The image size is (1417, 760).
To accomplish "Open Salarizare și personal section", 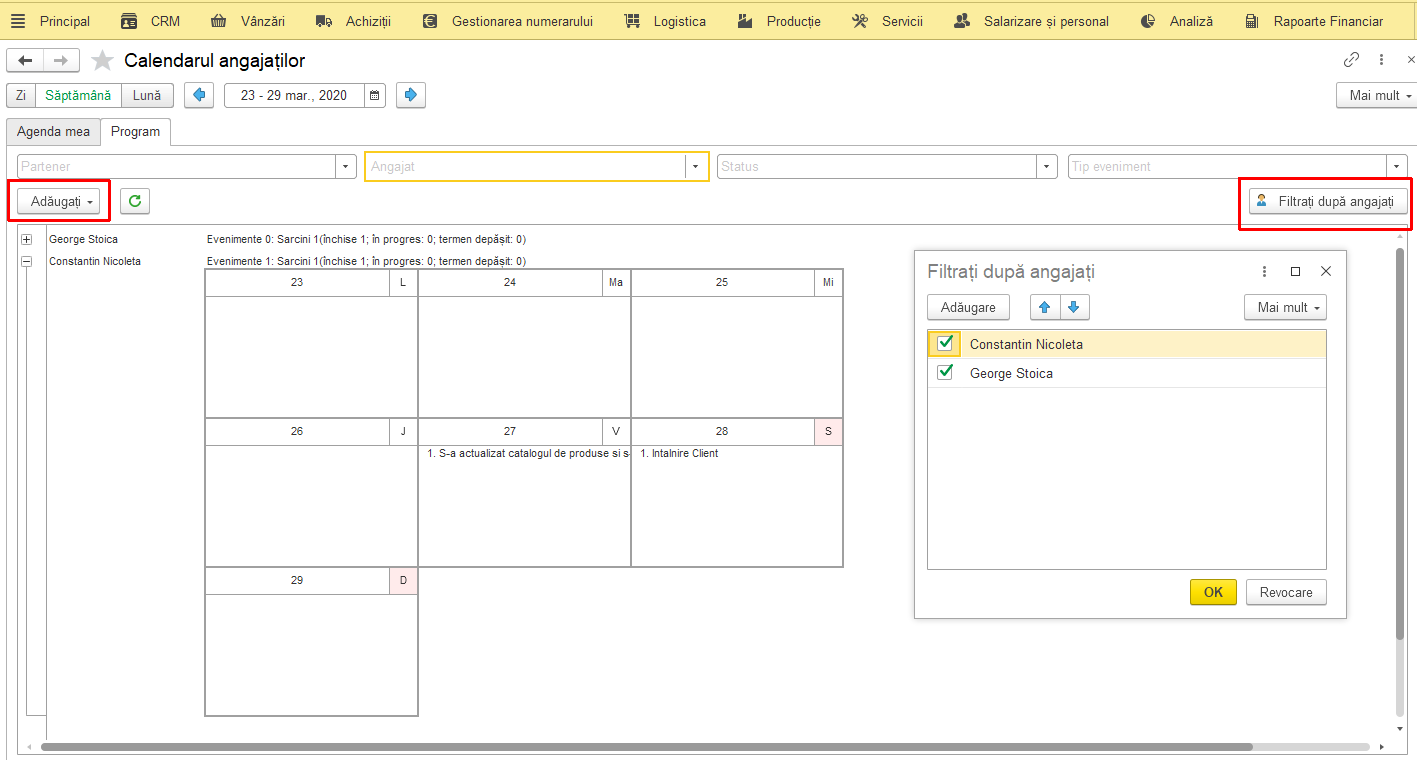I will 1031,21.
